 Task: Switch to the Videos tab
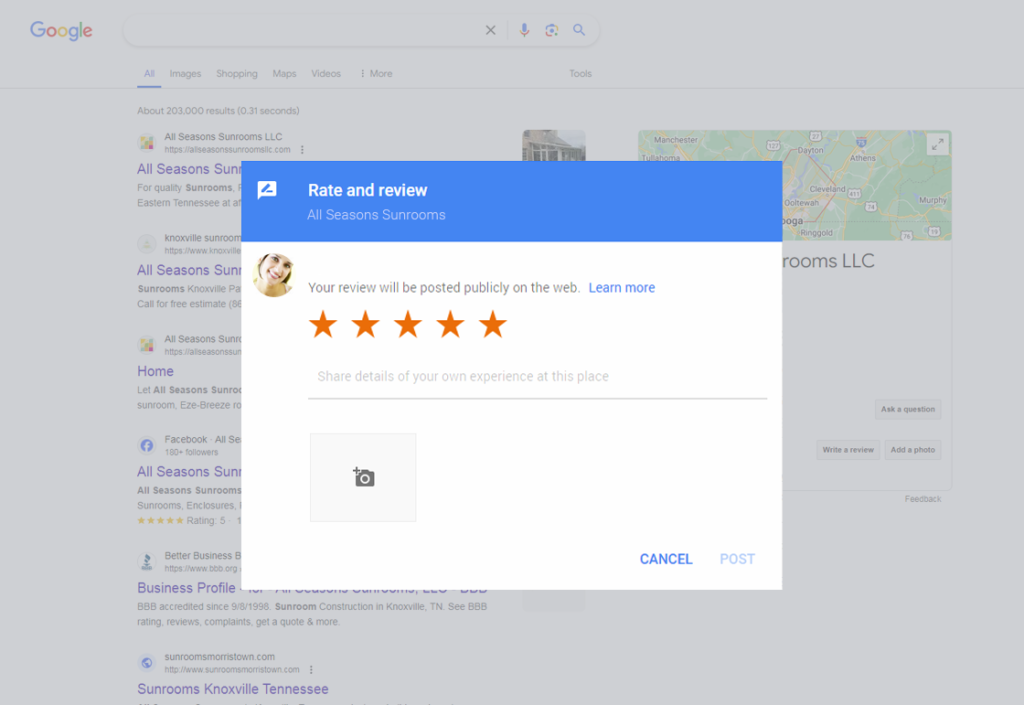tap(326, 74)
